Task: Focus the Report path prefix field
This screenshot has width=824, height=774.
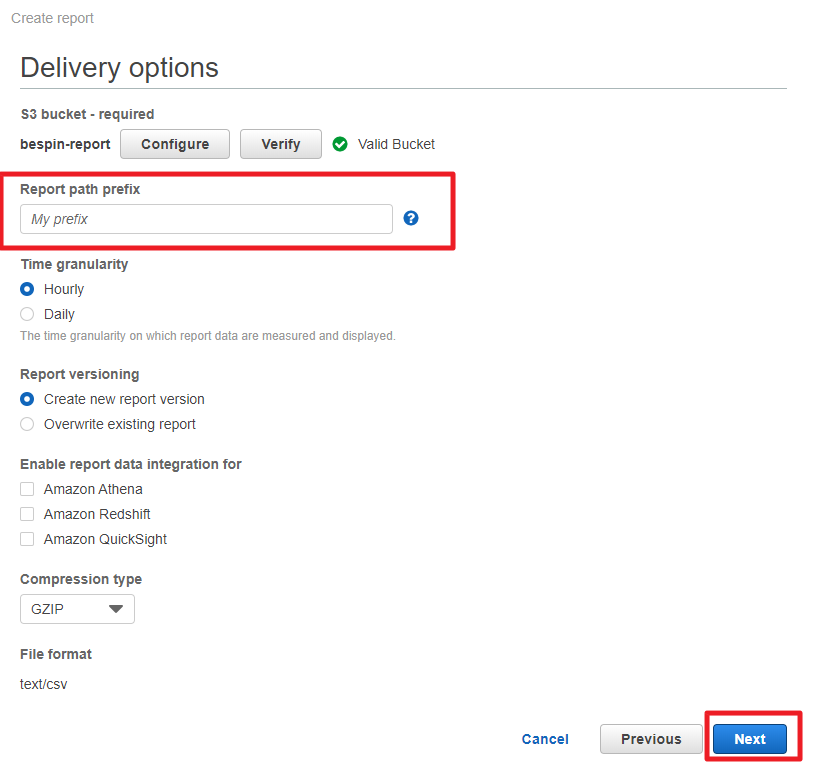Action: click(x=206, y=219)
